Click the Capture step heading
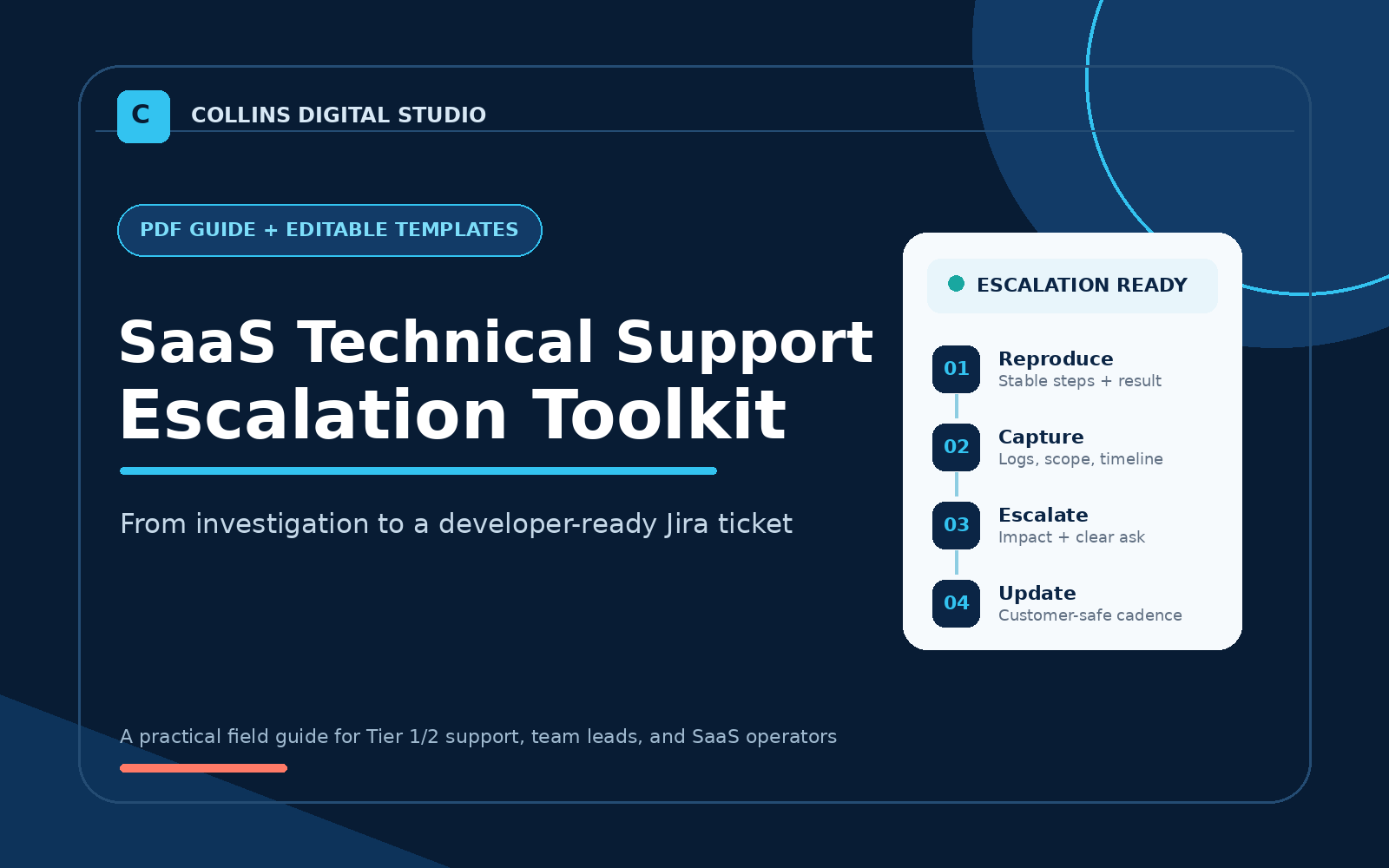The width and height of the screenshot is (1389, 868). click(1041, 437)
